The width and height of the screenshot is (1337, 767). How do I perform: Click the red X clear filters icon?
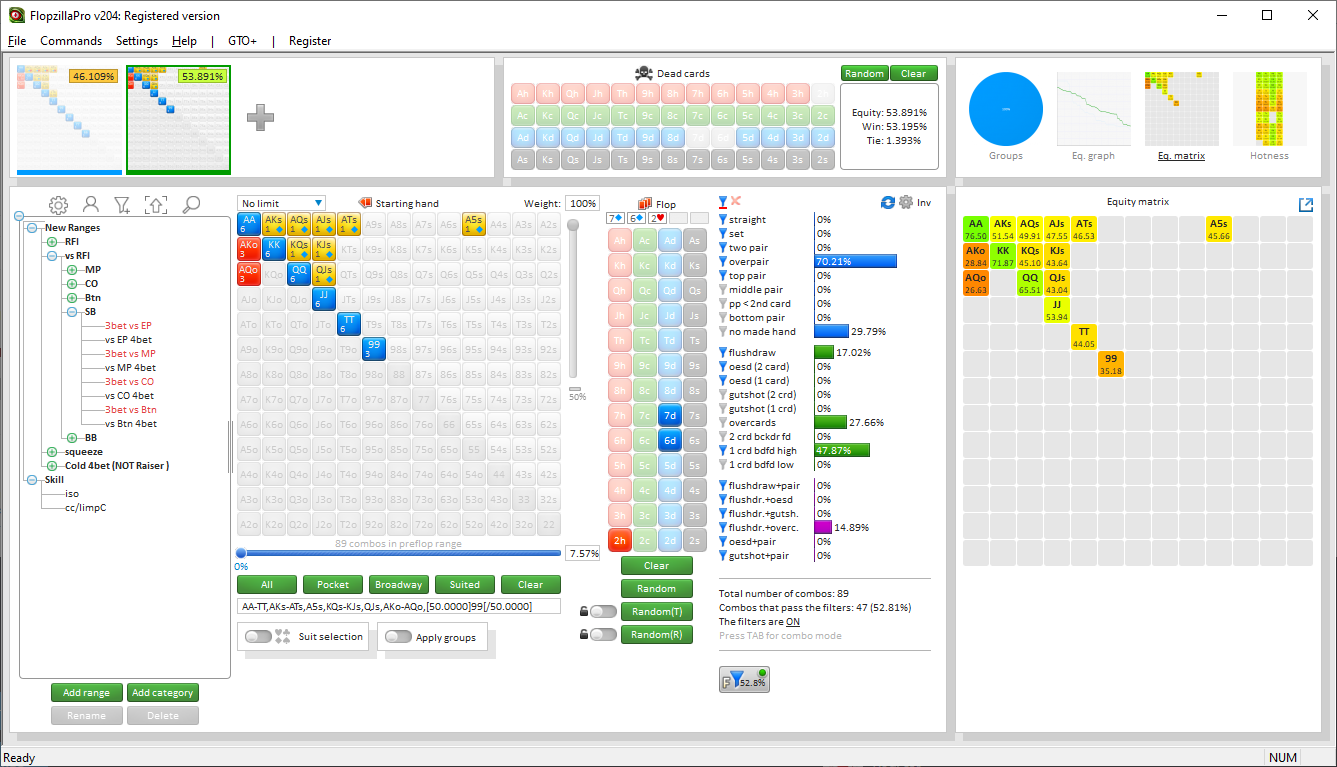point(737,202)
